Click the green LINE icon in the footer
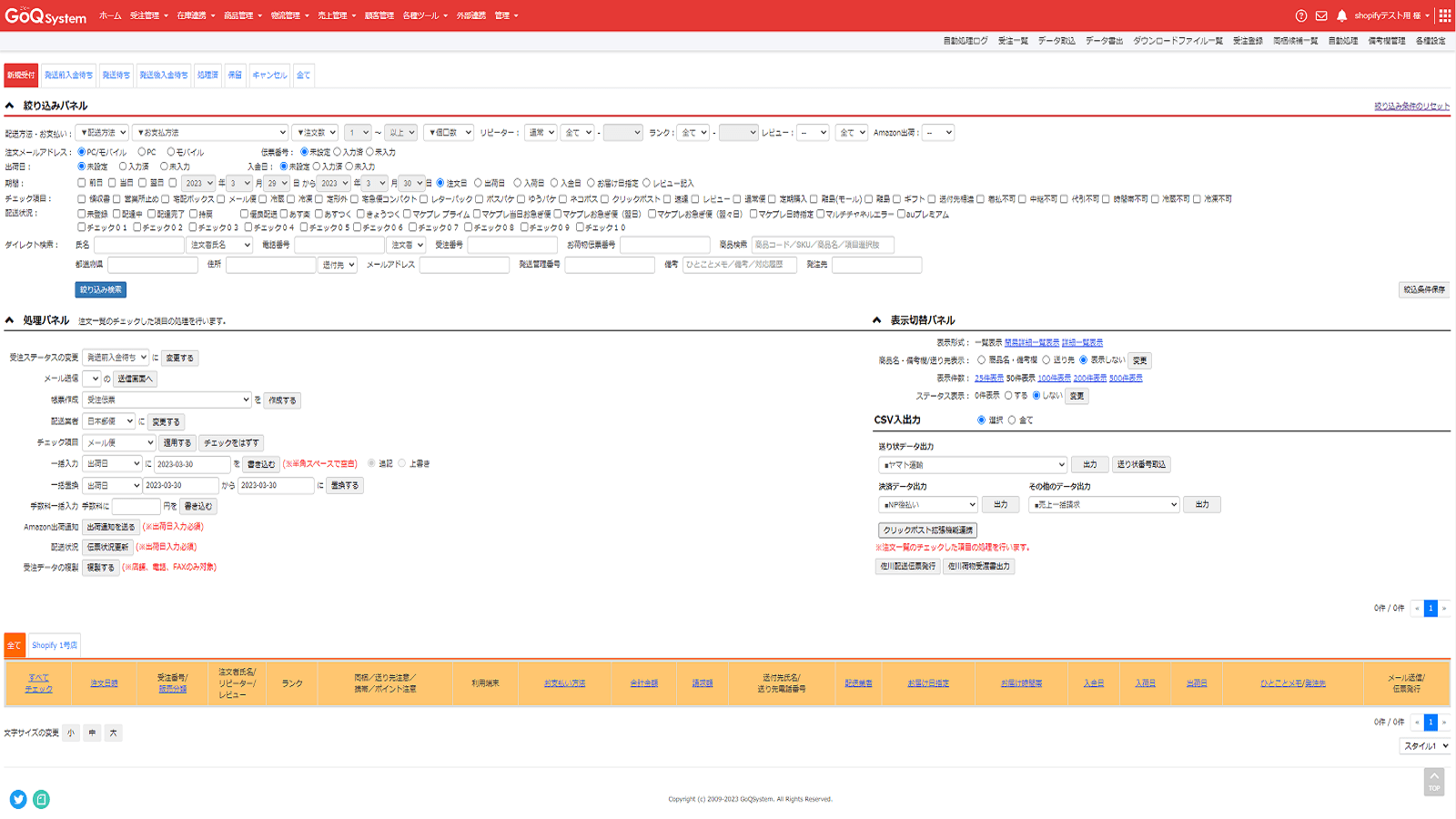This screenshot has height=819, width=1456. pos(42,799)
